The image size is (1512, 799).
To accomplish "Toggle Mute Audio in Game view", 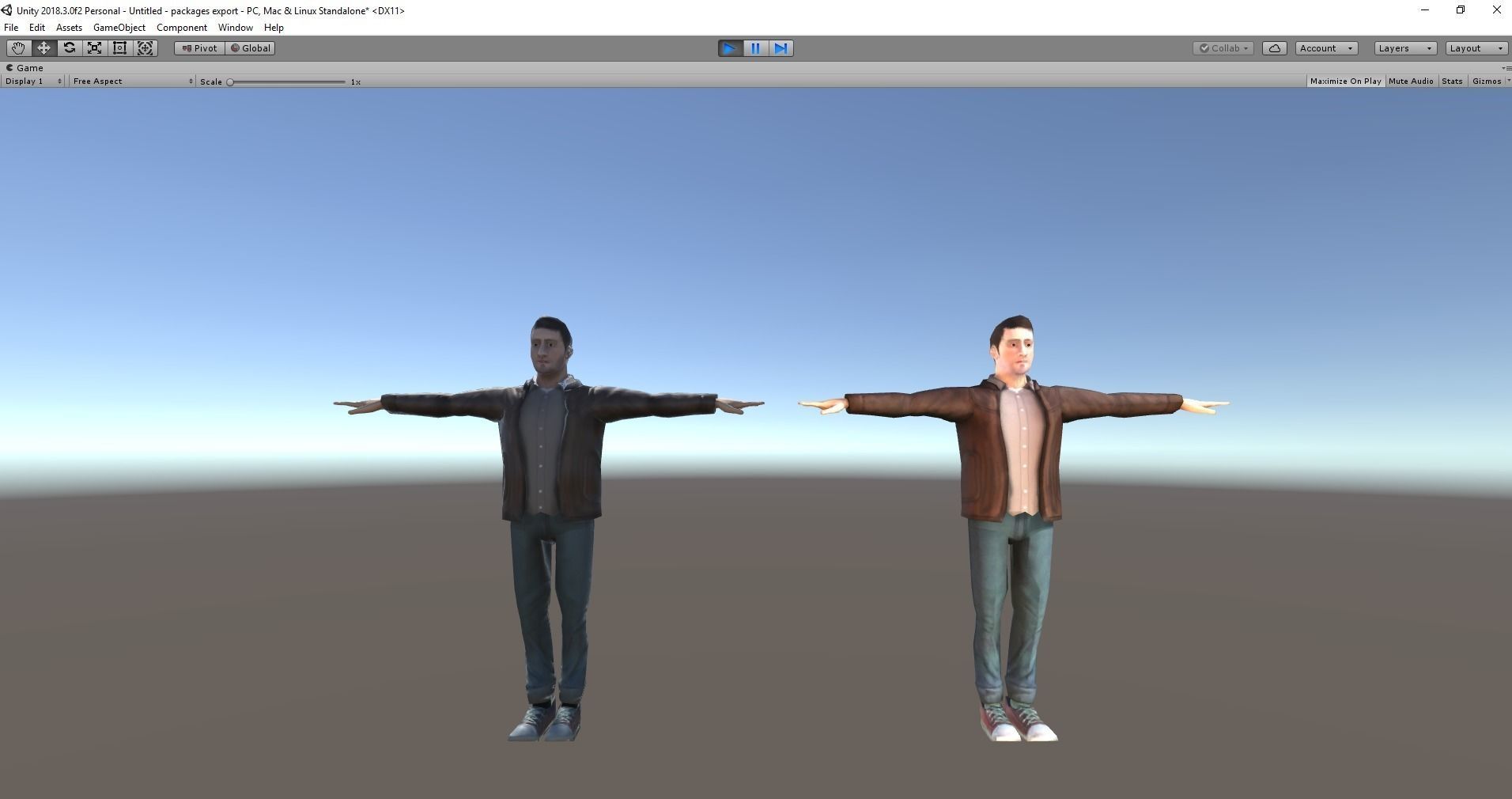I will click(1410, 81).
